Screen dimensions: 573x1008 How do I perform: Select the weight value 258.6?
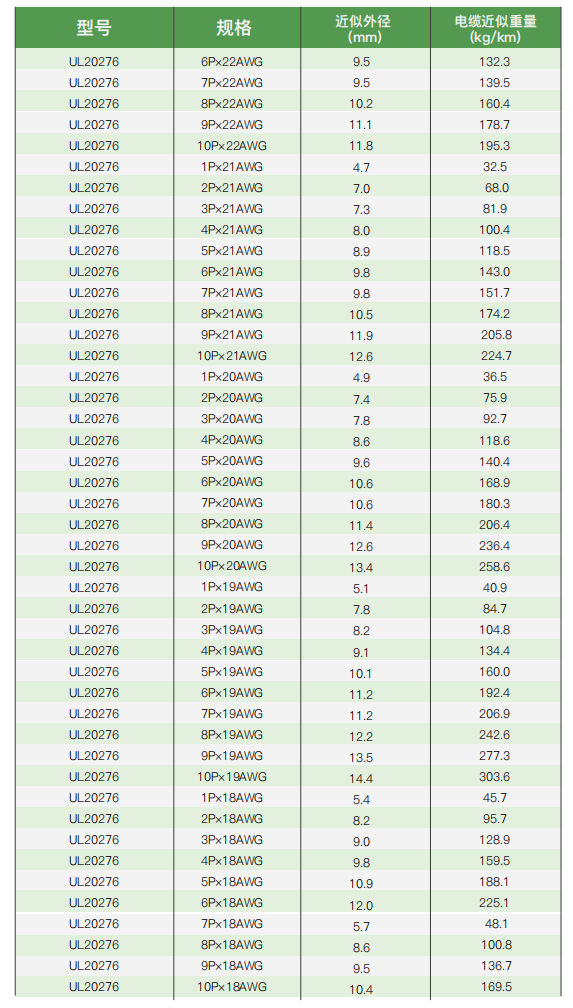495,566
